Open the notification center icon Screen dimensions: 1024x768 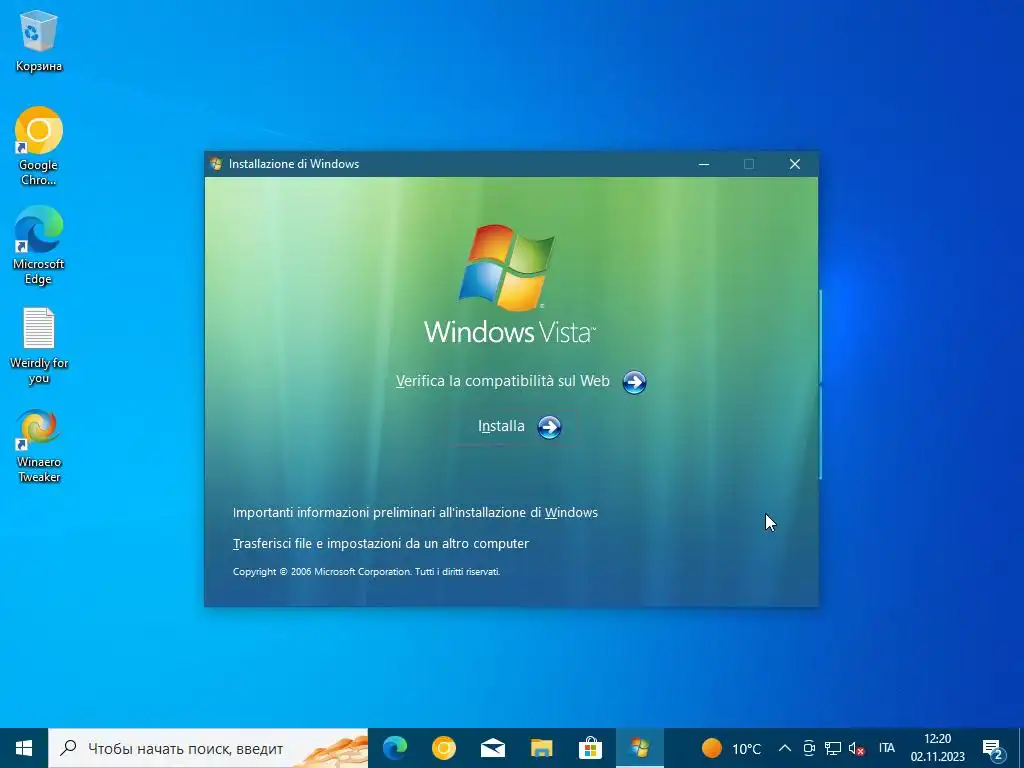pyautogui.click(x=993, y=748)
